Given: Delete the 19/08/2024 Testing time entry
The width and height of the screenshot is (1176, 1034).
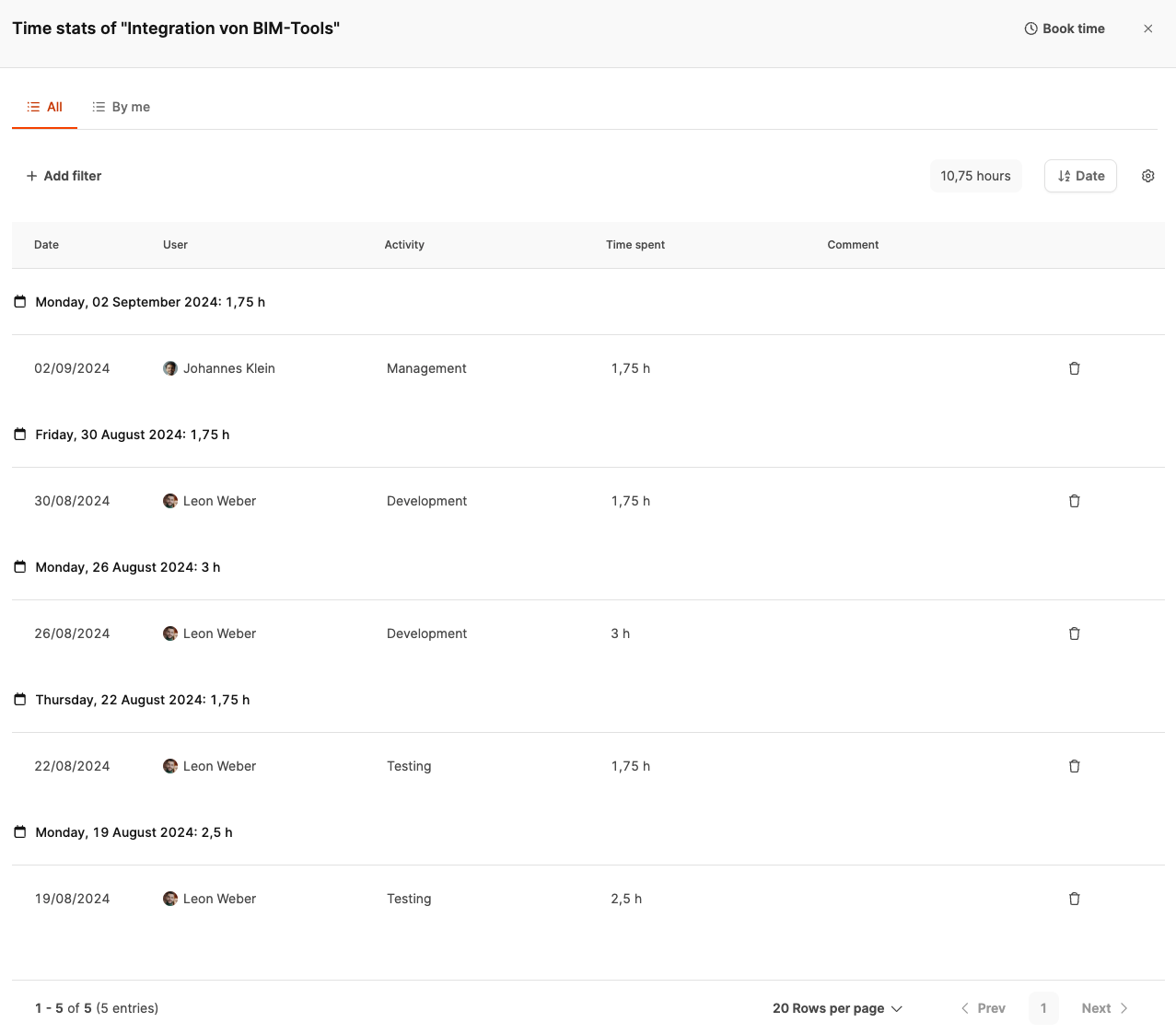Looking at the screenshot, I should point(1074,899).
